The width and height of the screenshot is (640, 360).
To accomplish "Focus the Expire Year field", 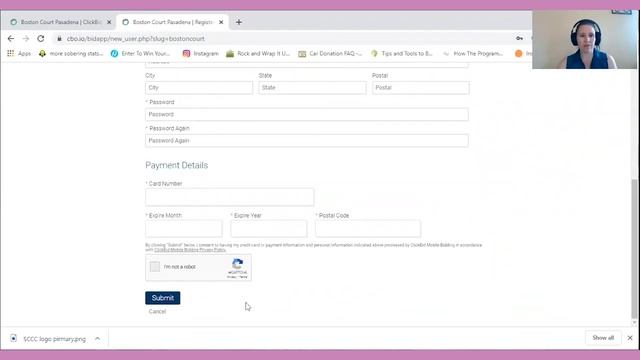I will coord(269,229).
